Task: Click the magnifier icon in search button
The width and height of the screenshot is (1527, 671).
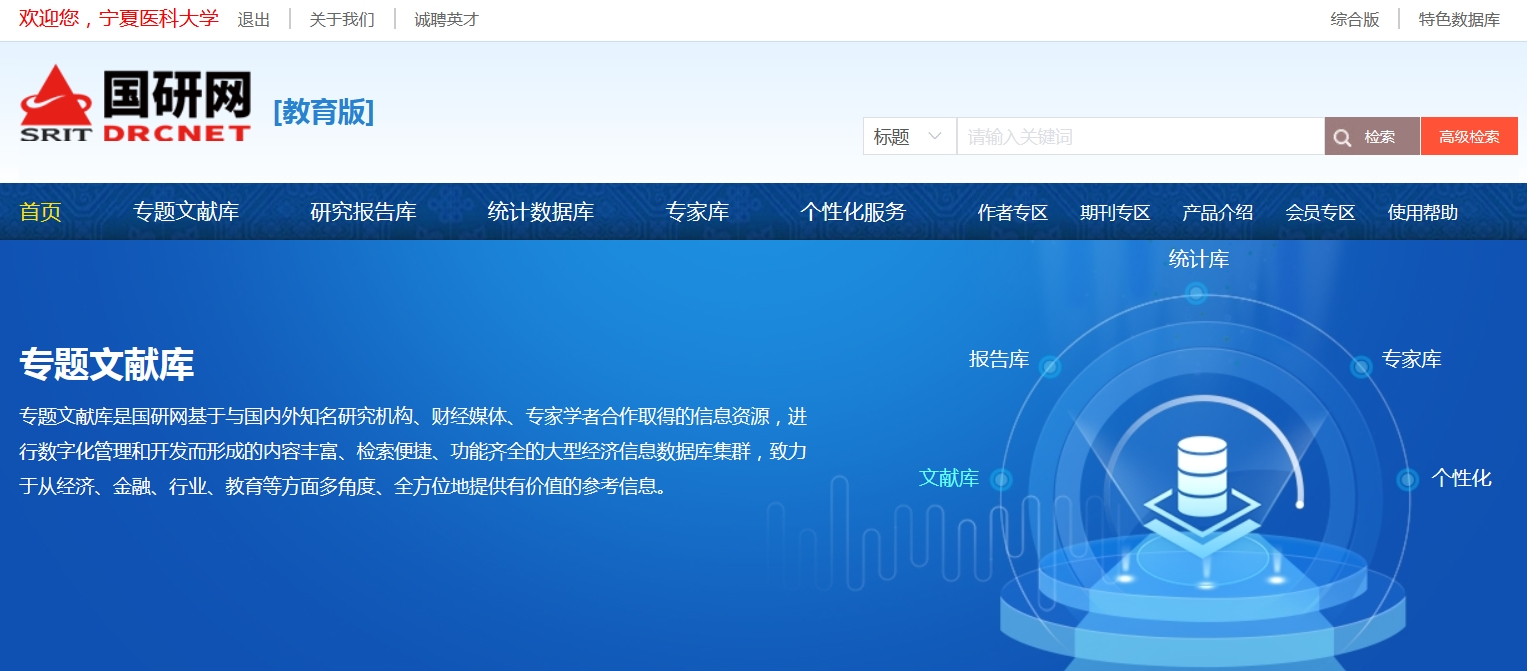Action: (1343, 137)
